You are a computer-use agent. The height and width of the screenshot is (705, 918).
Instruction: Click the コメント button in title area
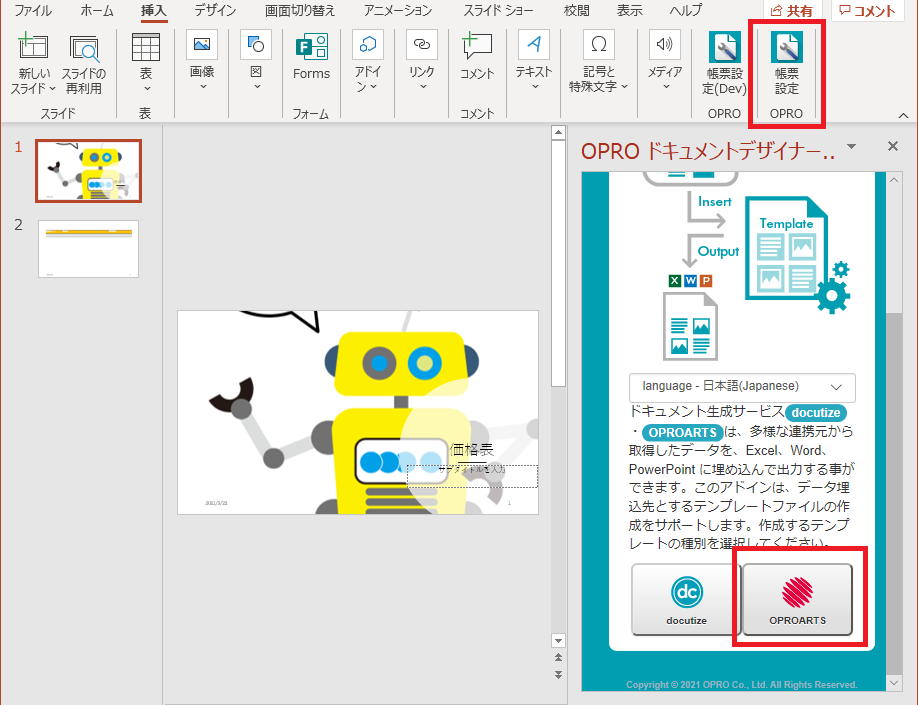click(868, 11)
